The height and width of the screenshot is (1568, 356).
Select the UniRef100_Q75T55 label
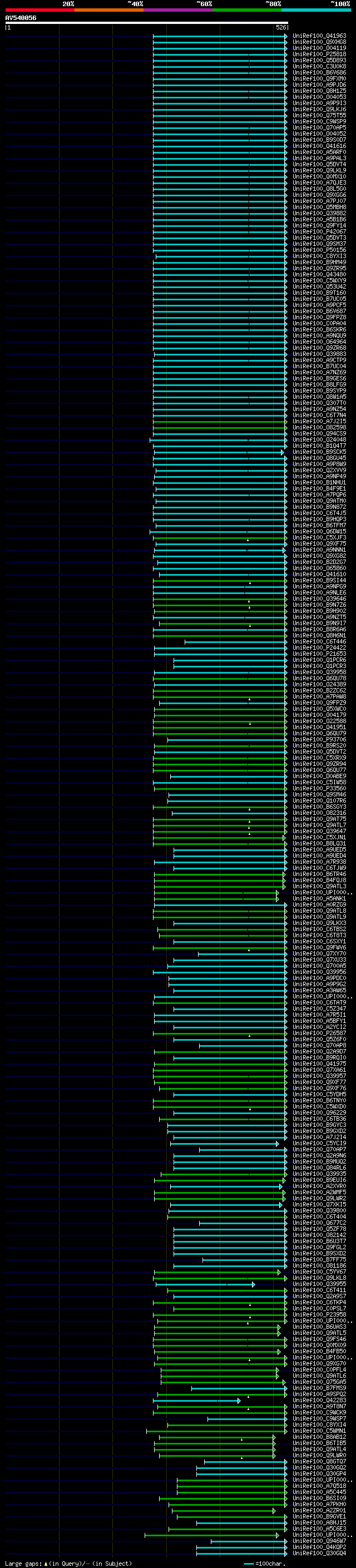tap(319, 115)
